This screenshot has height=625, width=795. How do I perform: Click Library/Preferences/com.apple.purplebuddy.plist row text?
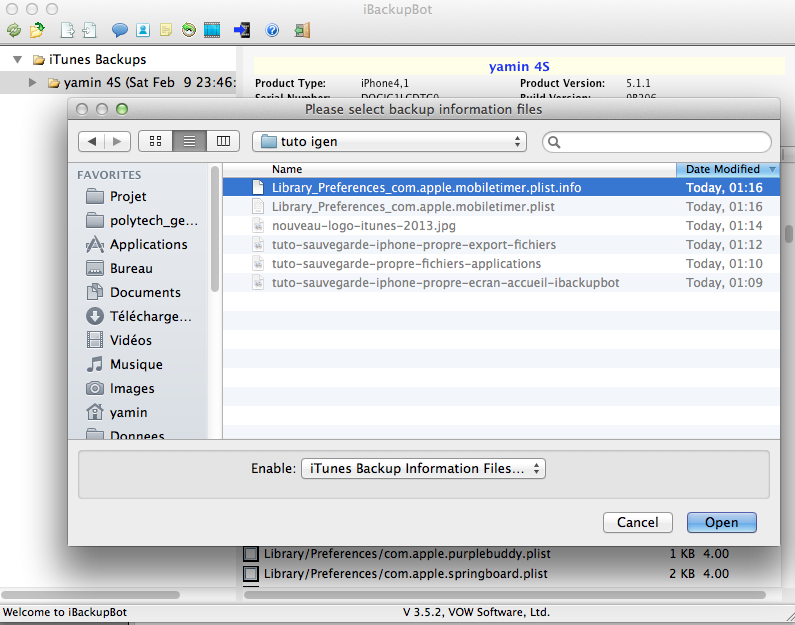click(407, 554)
